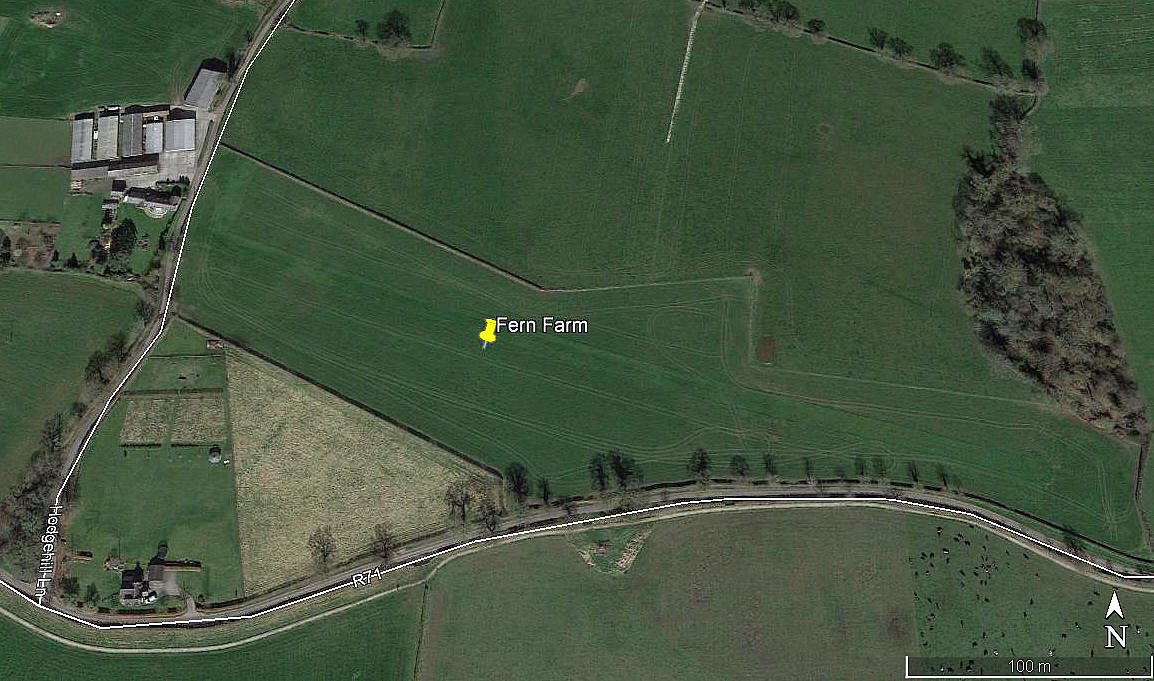
Task: Click the dense woodland strip on the right
Action: (1045, 280)
